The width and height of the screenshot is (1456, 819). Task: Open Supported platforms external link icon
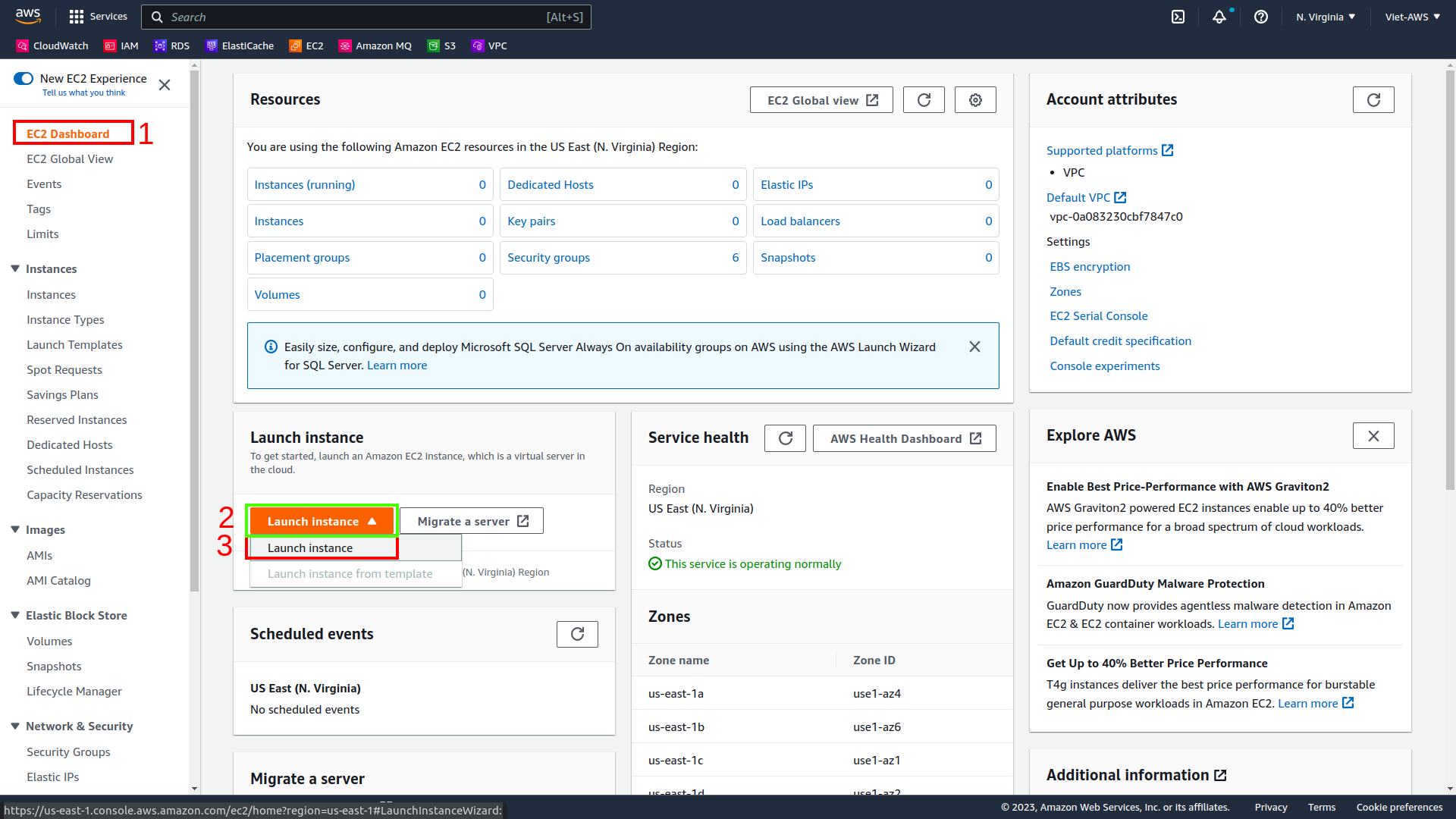(x=1168, y=150)
